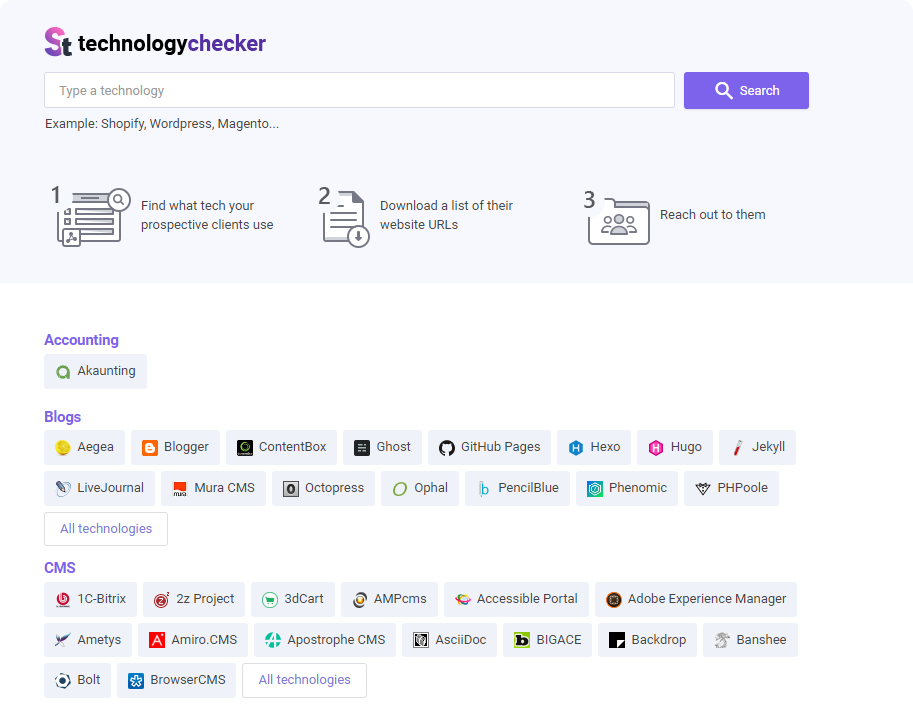Focus the 'Type a technology' search field
This screenshot has height=708, width=913.
click(x=359, y=90)
